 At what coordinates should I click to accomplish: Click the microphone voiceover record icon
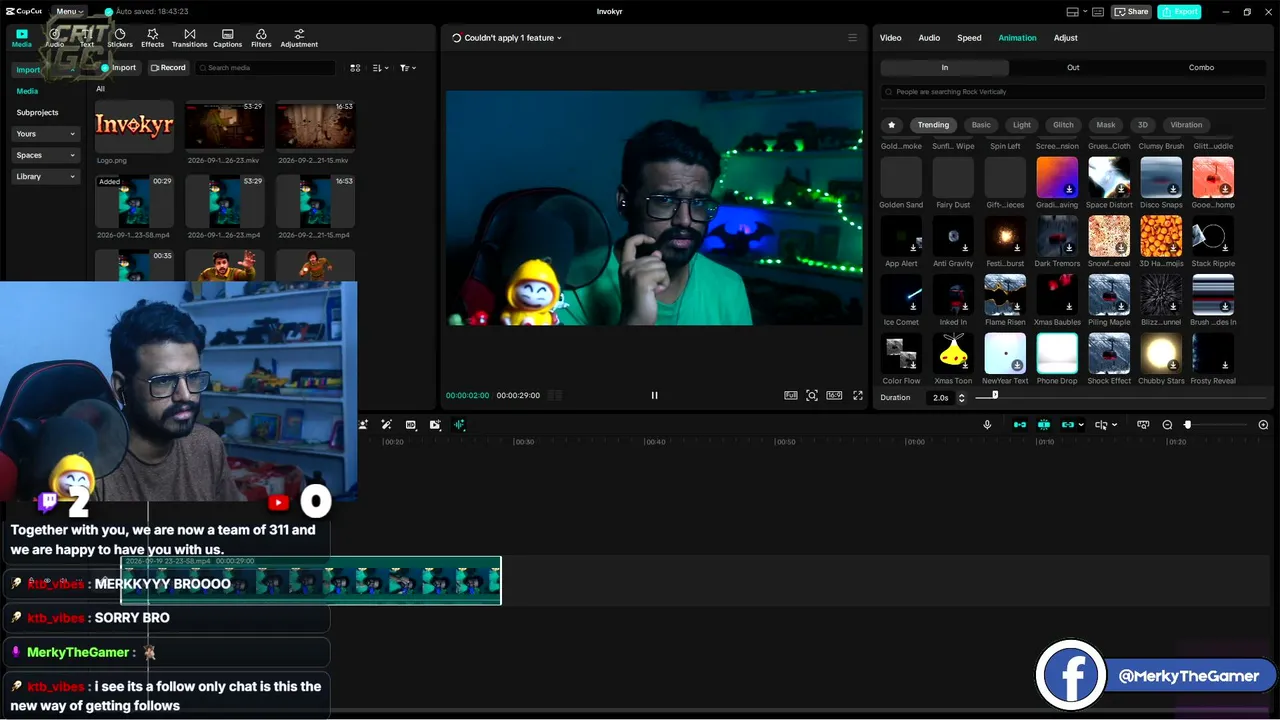(987, 425)
